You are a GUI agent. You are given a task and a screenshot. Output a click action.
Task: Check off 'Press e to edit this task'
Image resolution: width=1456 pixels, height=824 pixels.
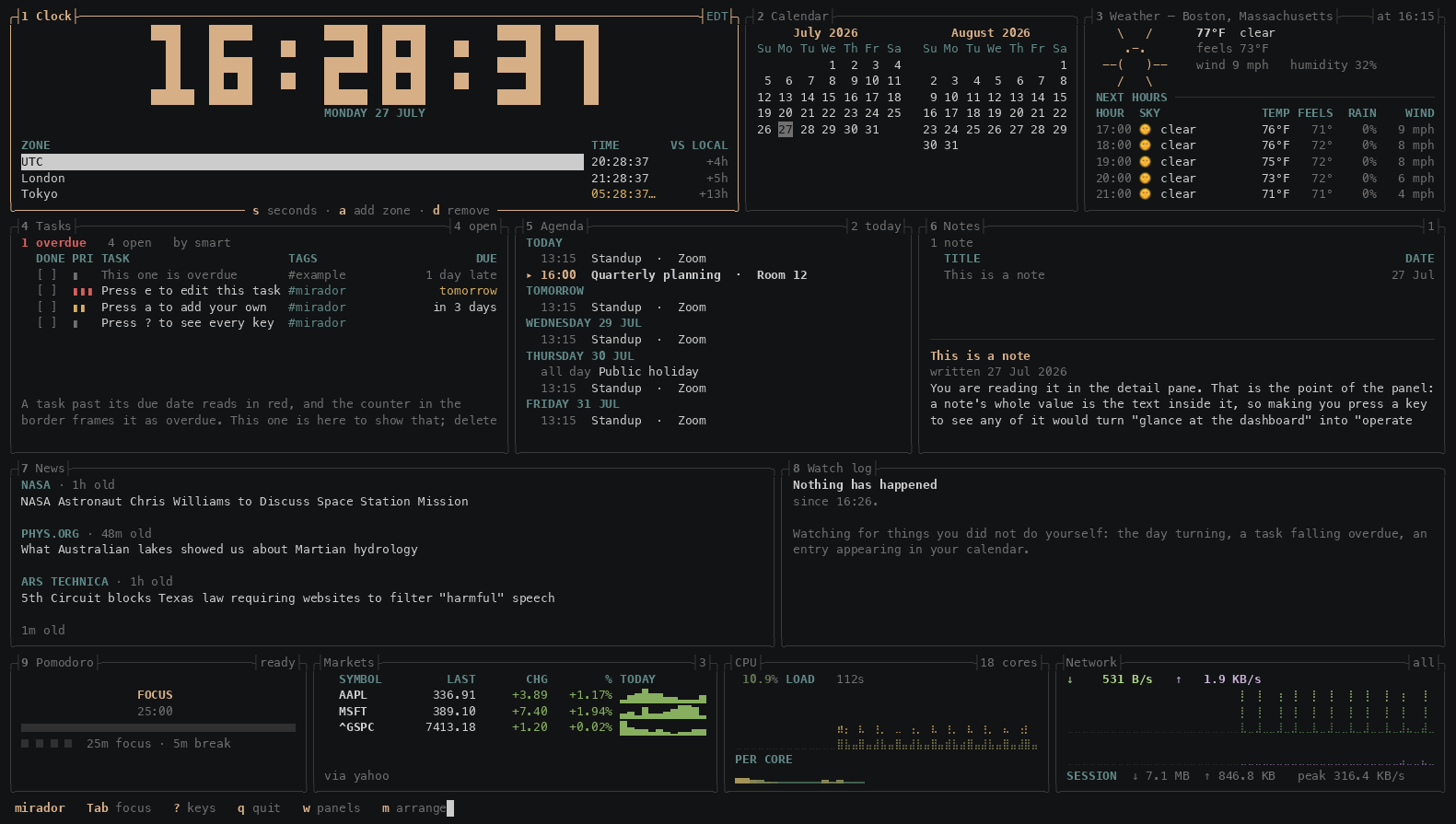click(x=47, y=291)
